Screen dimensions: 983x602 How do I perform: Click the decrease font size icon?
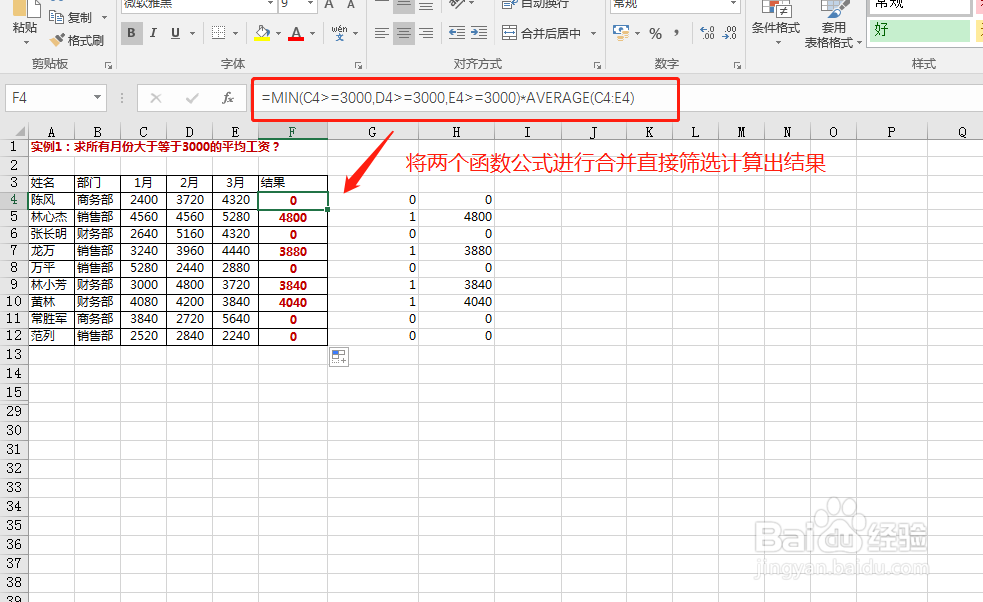tap(351, 4)
